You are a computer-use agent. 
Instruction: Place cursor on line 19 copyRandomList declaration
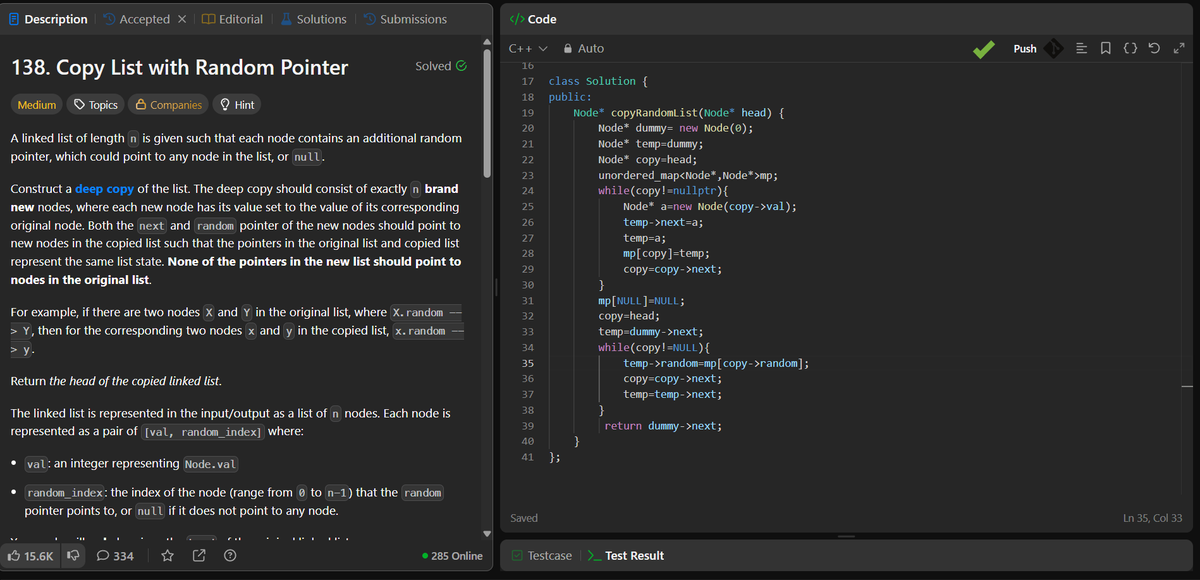point(677,112)
